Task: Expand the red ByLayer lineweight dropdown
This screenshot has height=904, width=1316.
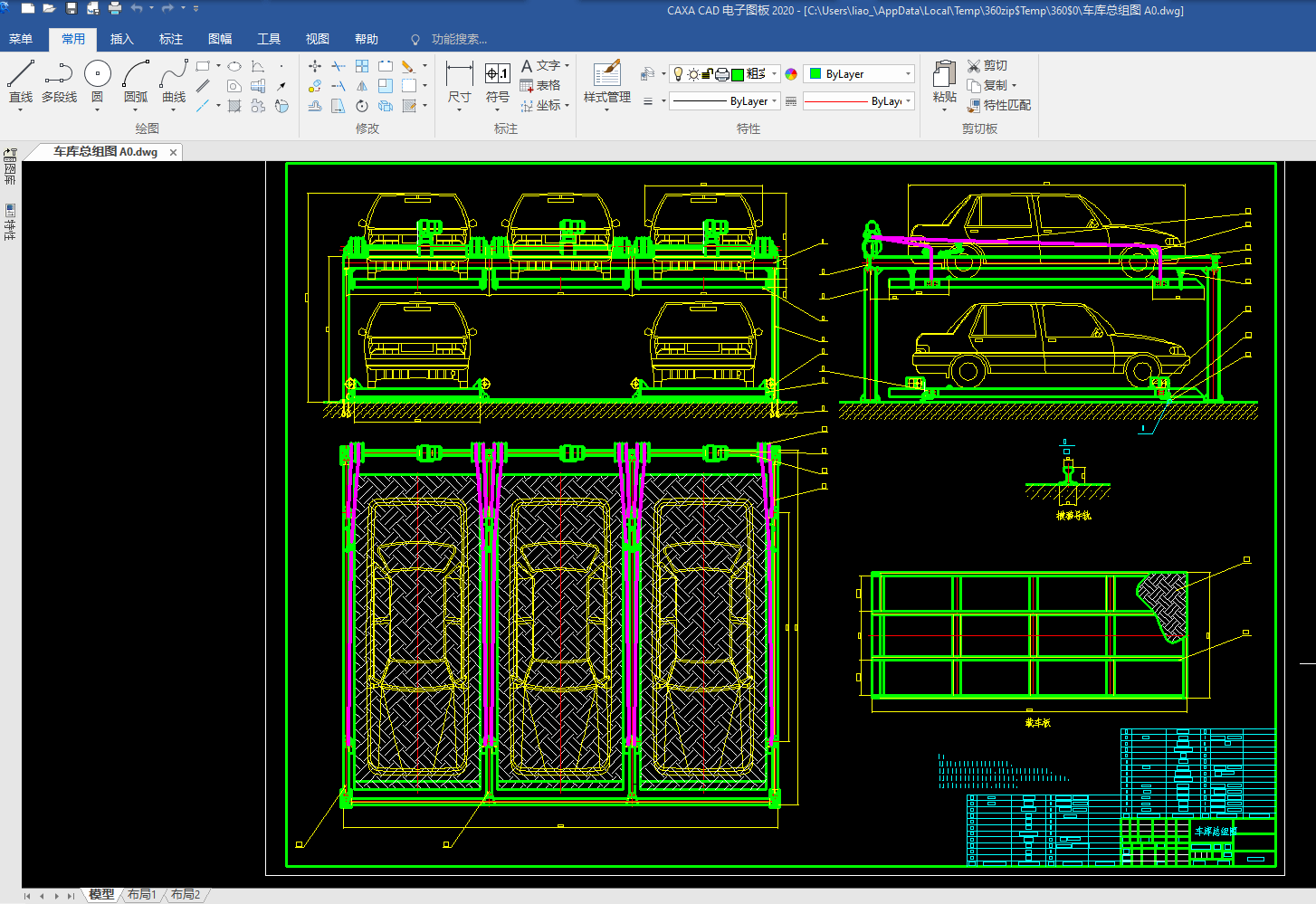Action: [908, 101]
